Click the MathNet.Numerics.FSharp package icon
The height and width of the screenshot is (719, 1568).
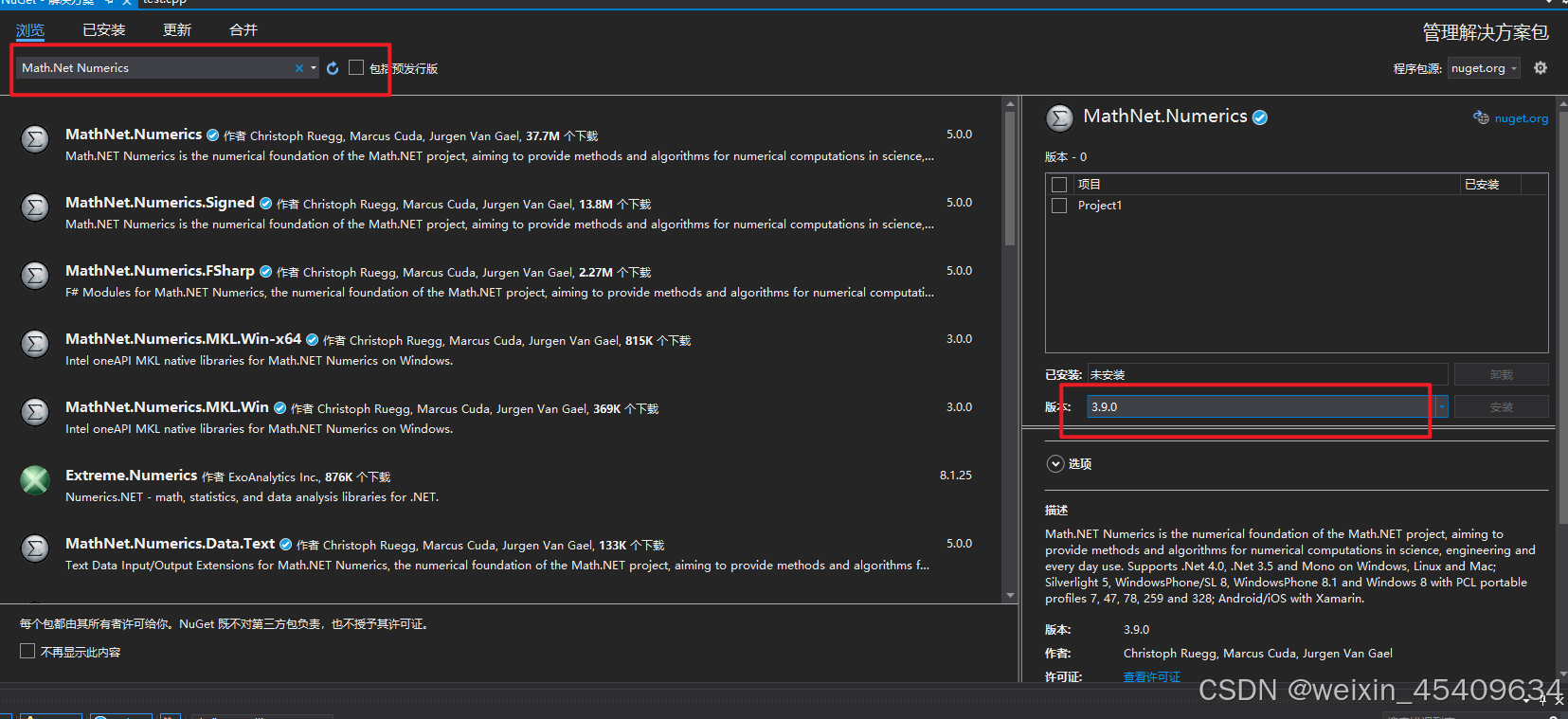tap(35, 276)
